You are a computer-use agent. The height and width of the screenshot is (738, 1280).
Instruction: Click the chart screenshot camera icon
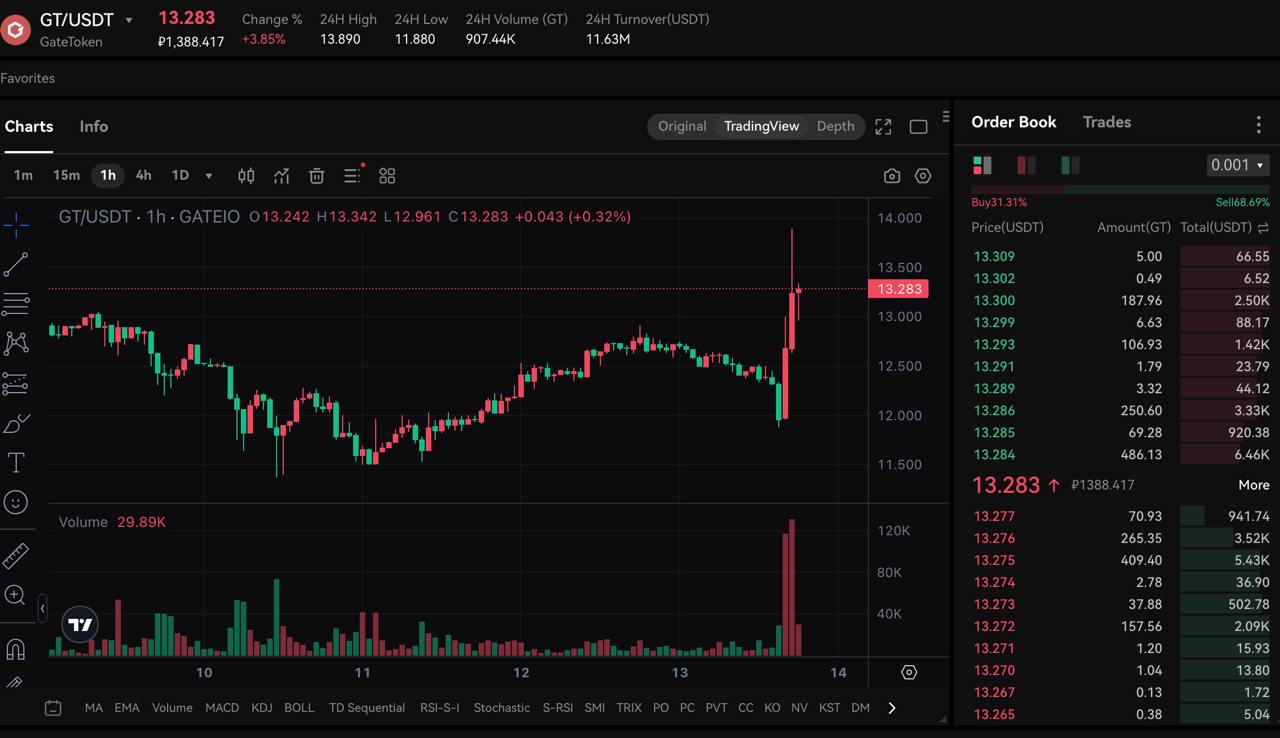tap(892, 176)
